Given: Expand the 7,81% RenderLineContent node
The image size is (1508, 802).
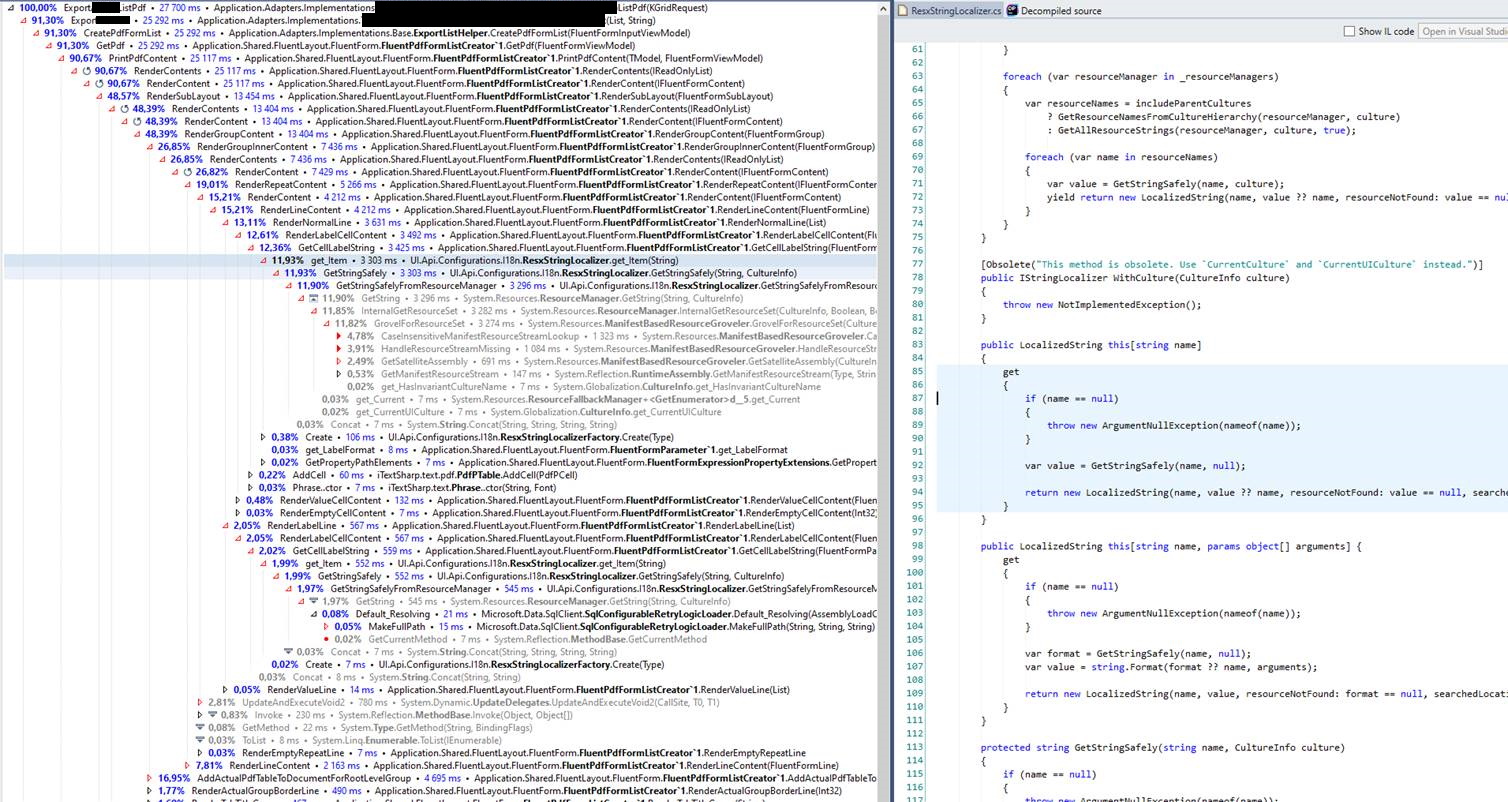Looking at the screenshot, I should click(188, 766).
